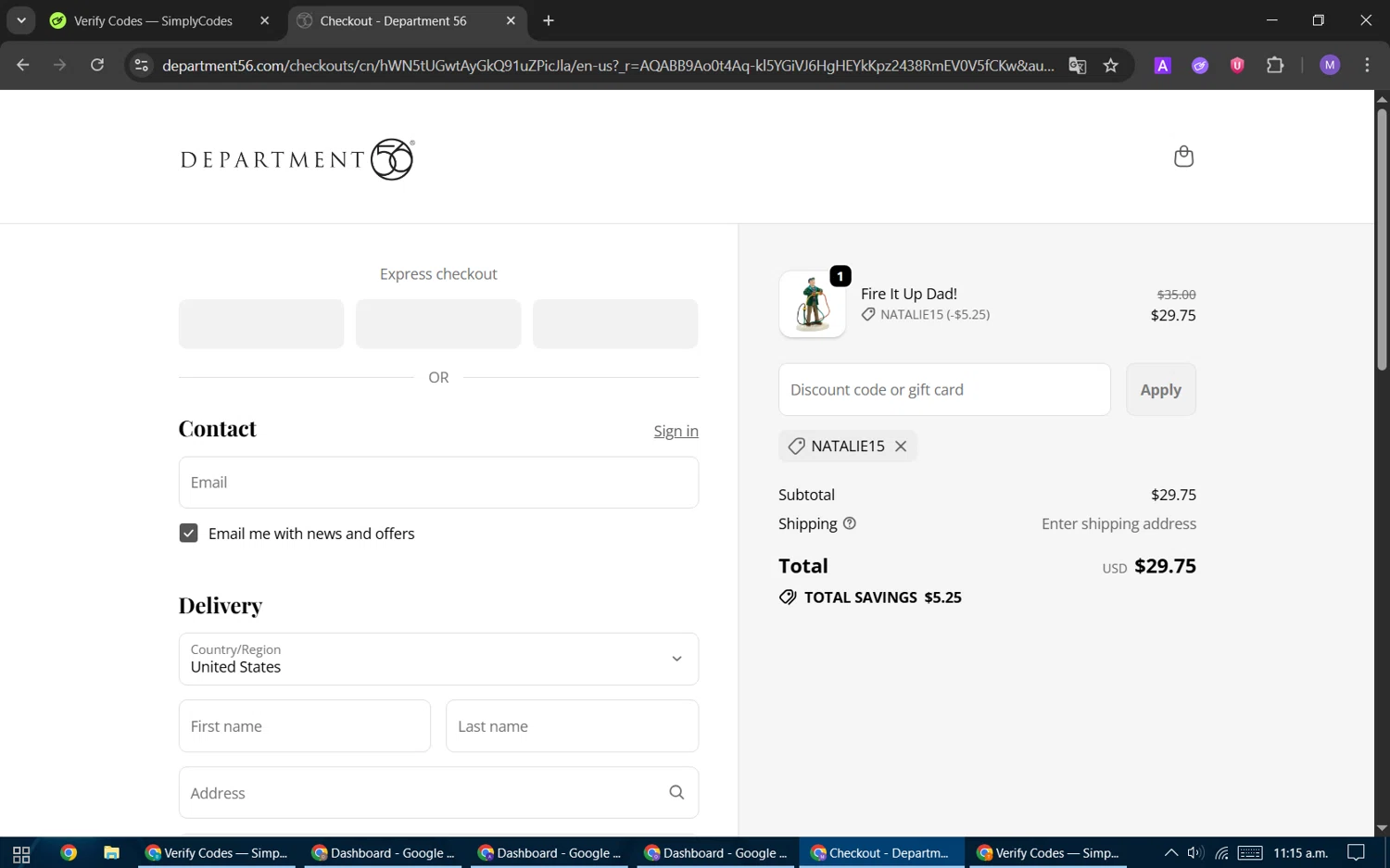Switch to Checkout - Departm... taskbar window
This screenshot has width=1390, height=868.
point(881,853)
